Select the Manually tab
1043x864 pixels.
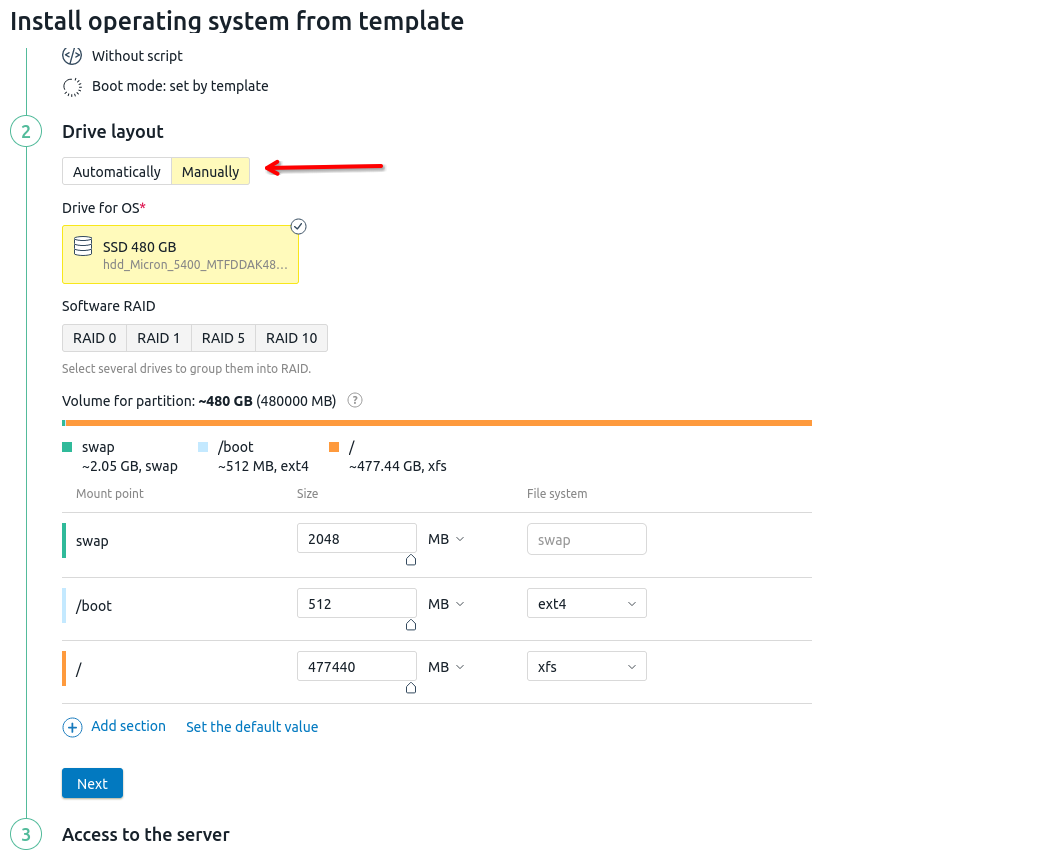pos(210,171)
